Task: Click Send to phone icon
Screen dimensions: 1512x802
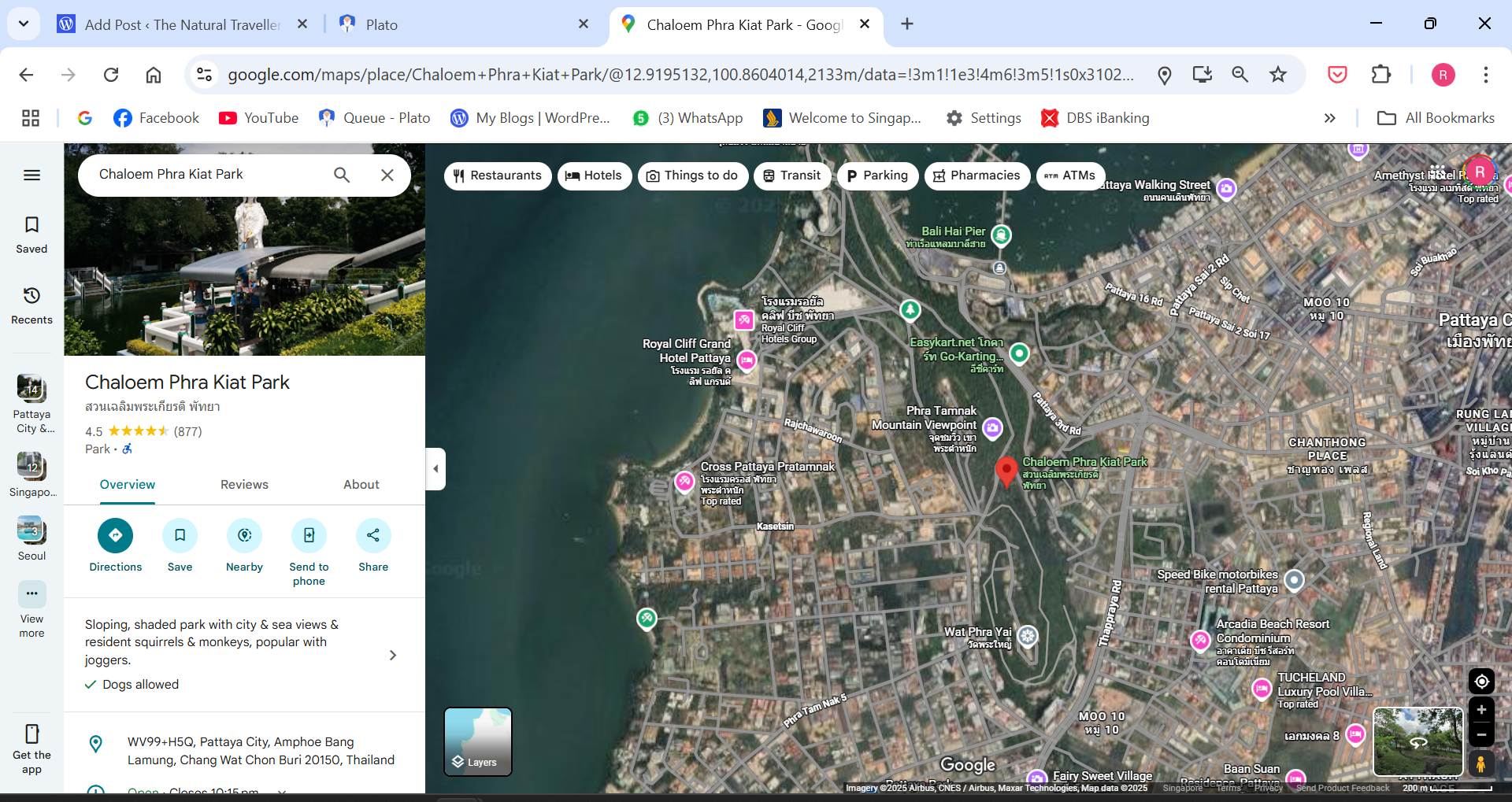Action: click(x=309, y=536)
